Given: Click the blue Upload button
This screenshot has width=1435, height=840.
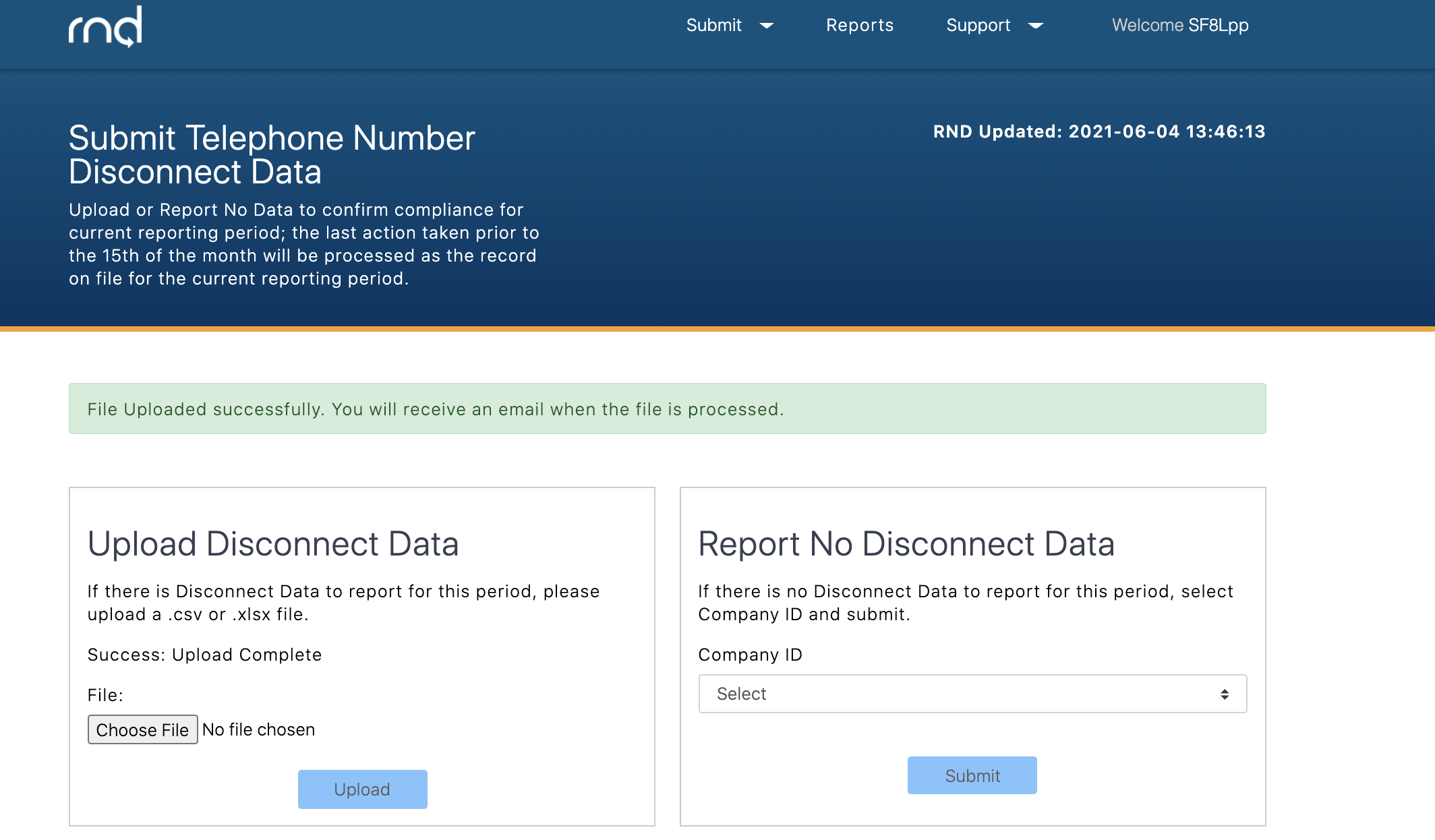Looking at the screenshot, I should point(362,789).
